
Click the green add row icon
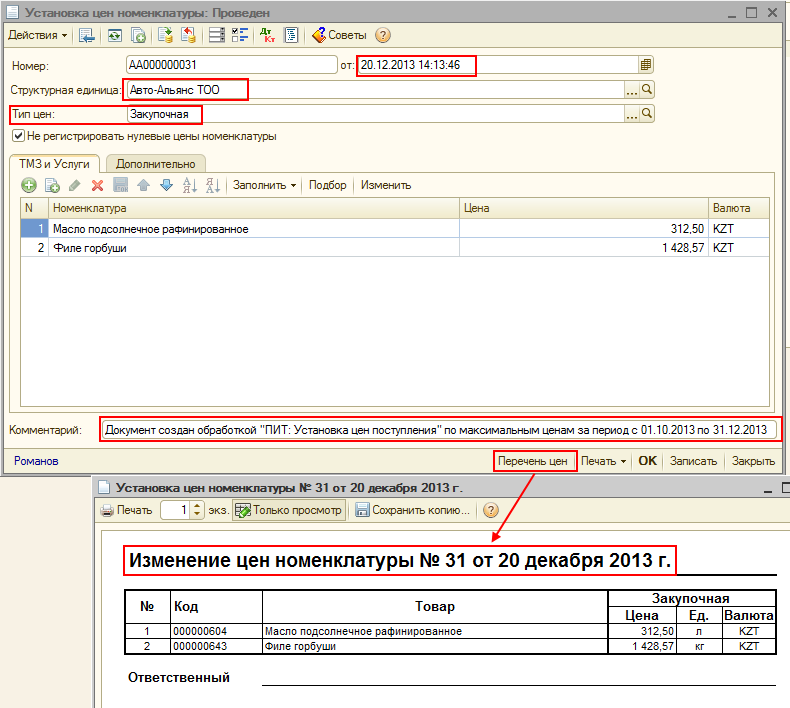pyautogui.click(x=29, y=185)
